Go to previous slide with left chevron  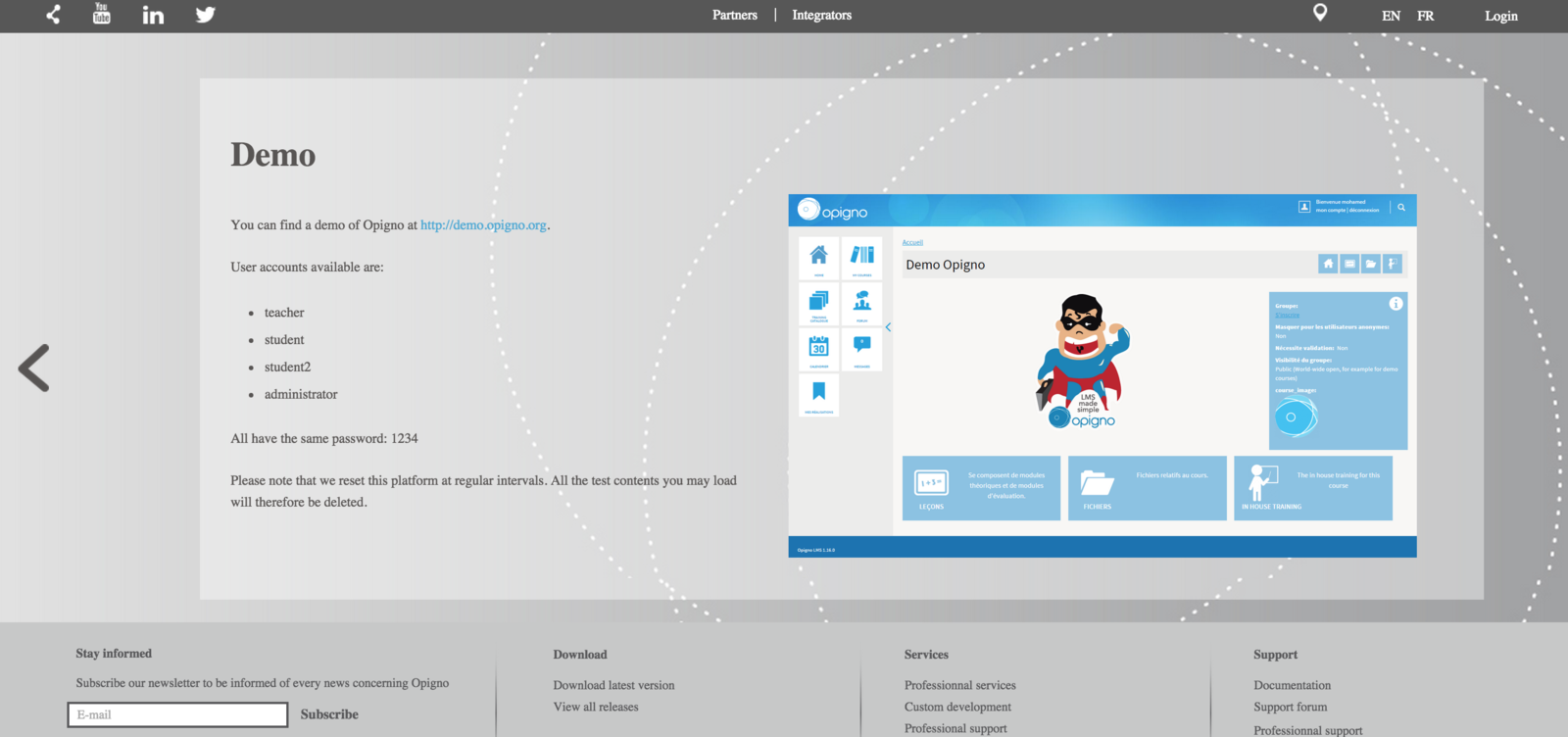click(x=34, y=368)
